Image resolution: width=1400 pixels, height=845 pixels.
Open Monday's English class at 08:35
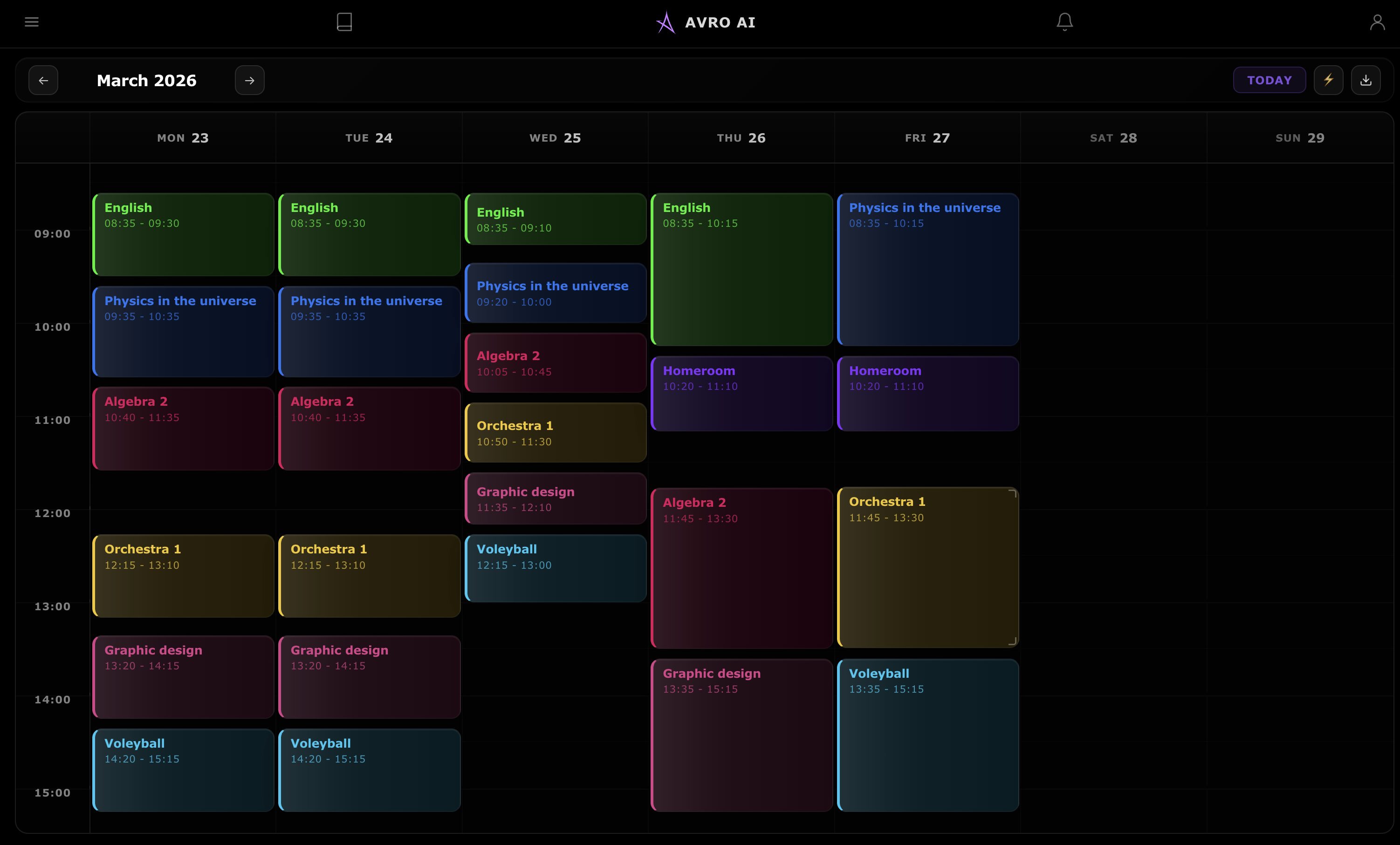183,234
